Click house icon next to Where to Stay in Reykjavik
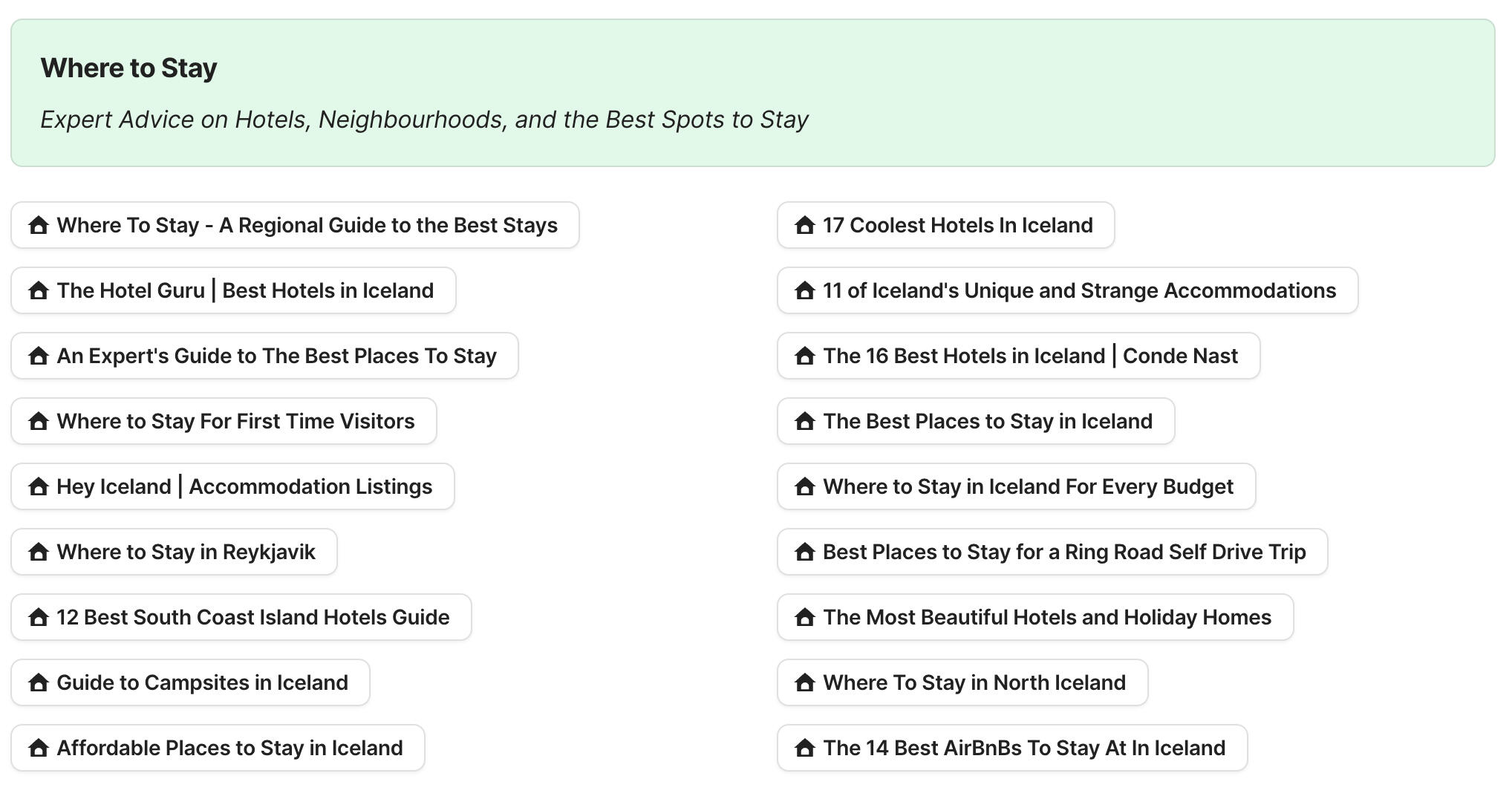Screen dimensions: 1512x799 (39, 552)
